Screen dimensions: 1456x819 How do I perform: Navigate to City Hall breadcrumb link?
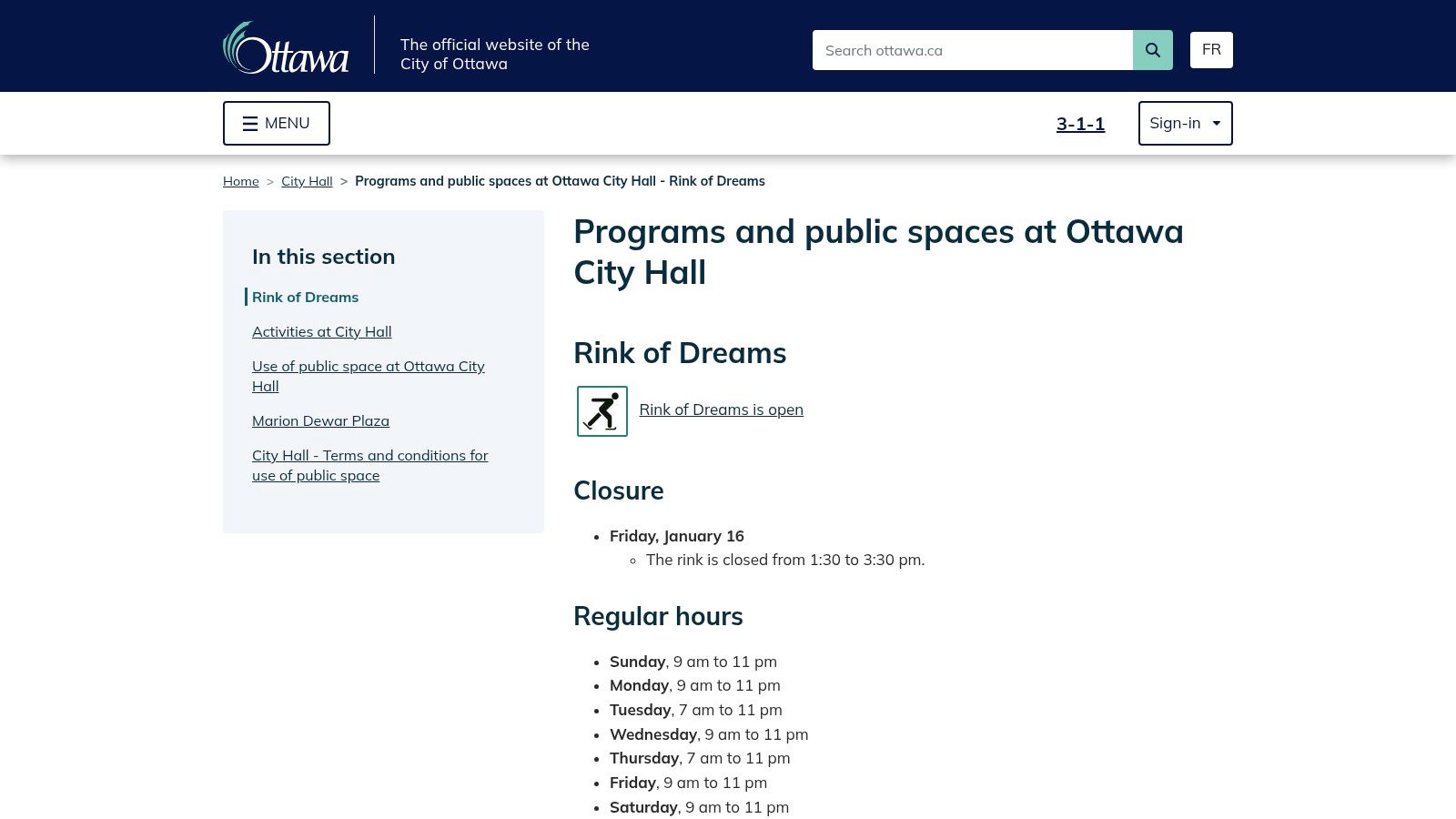tap(307, 181)
